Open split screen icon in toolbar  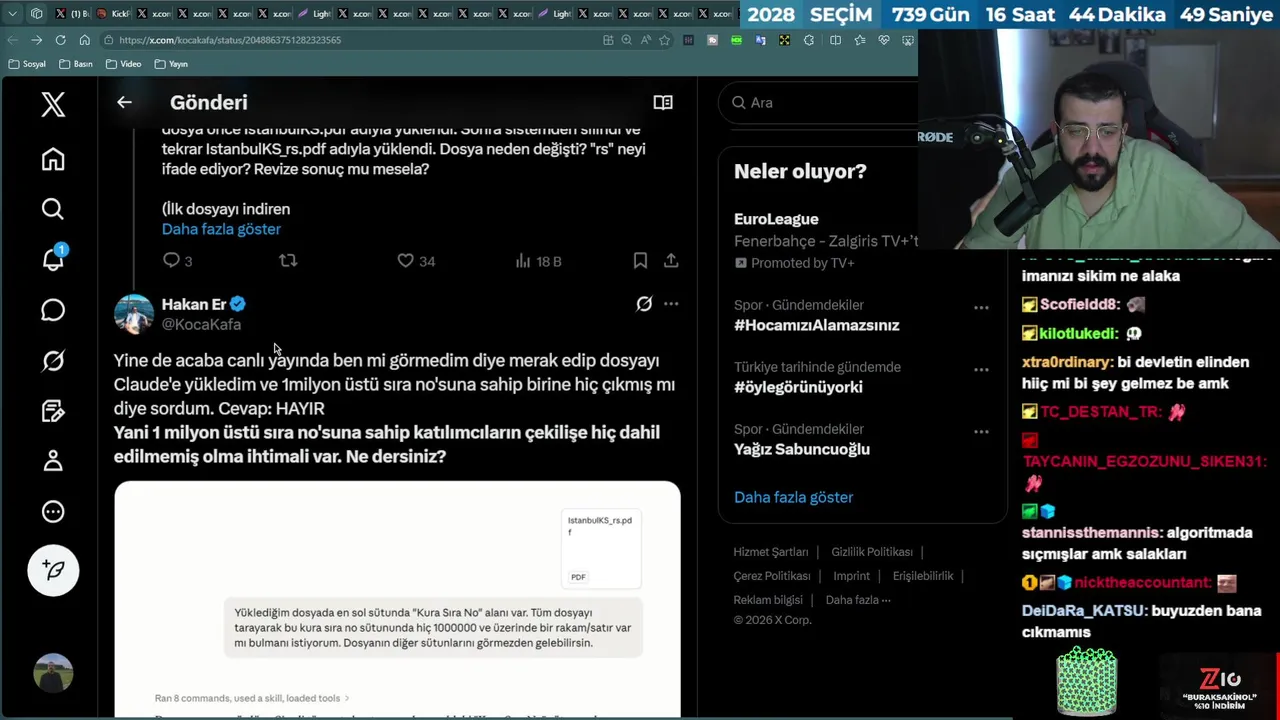tap(835, 40)
